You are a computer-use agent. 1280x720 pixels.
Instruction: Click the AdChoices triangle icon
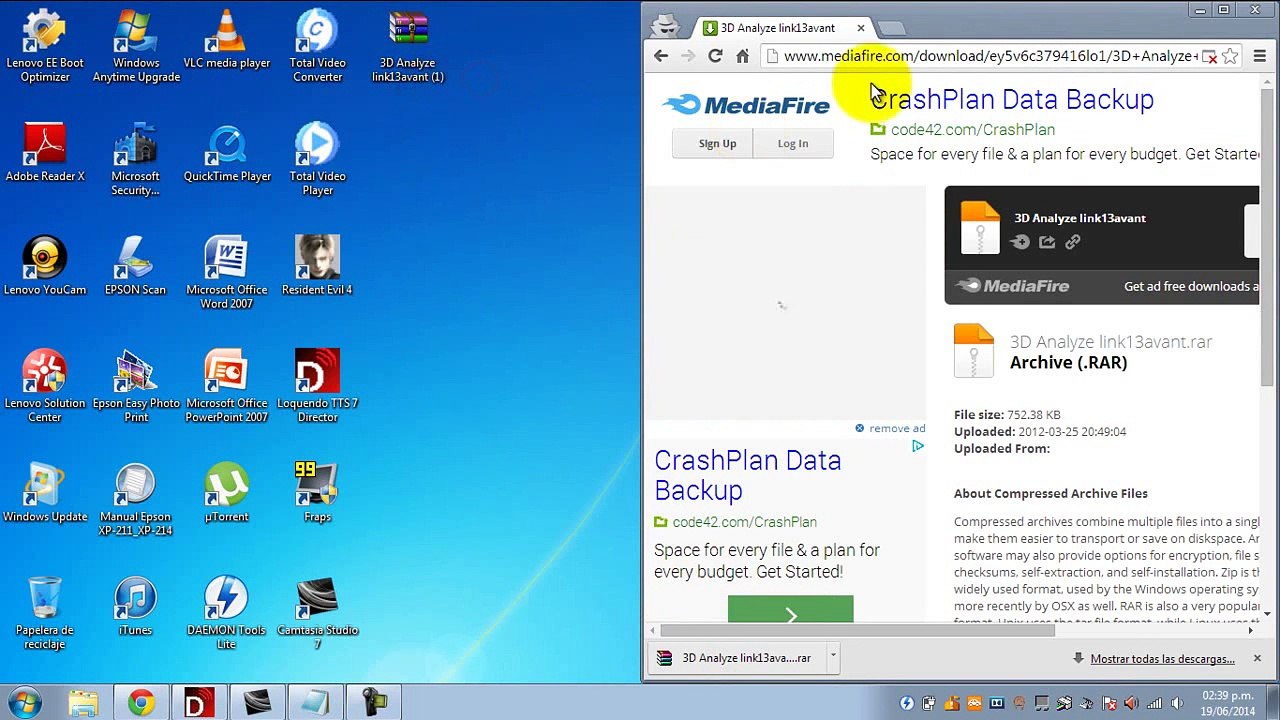pyautogui.click(x=917, y=446)
